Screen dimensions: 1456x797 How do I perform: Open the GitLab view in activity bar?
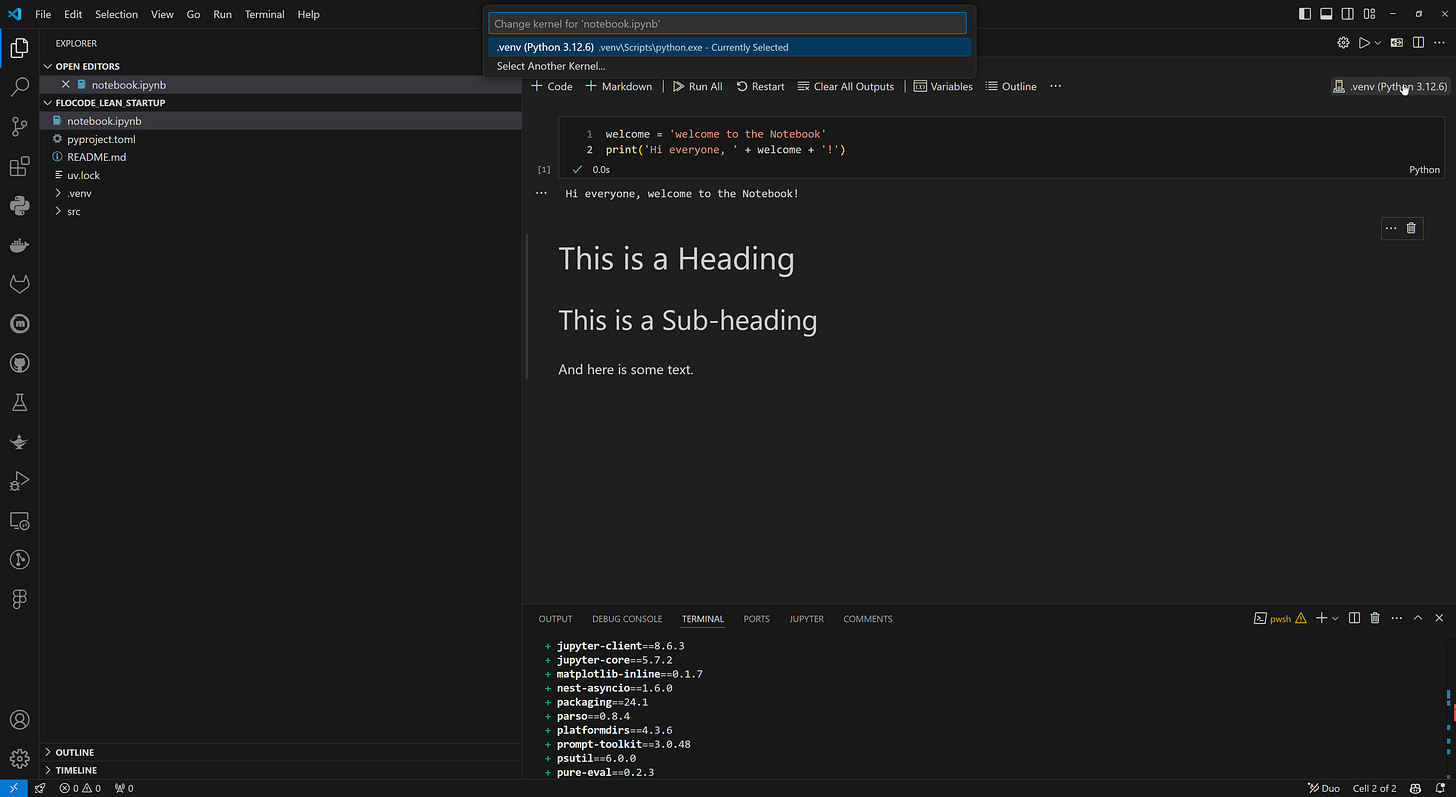pos(19,285)
